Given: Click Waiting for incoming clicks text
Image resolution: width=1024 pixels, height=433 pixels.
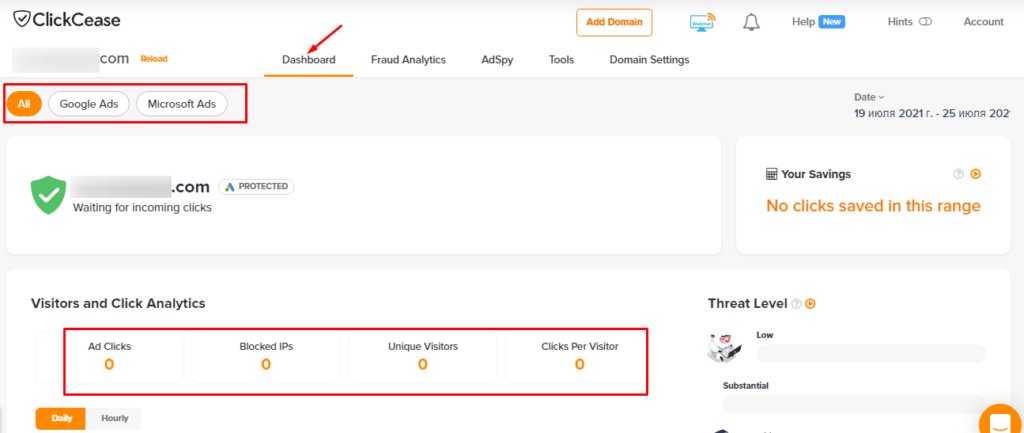Looking at the screenshot, I should pyautogui.click(x=142, y=208).
